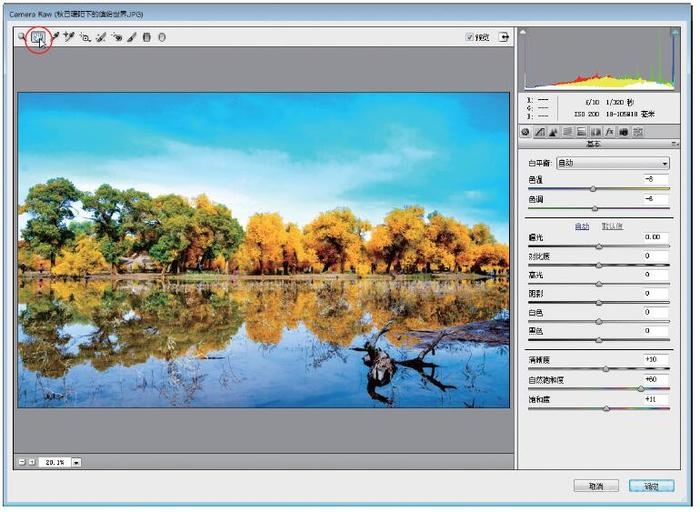Switch to the Tone Curve panel tab
Screen dimensions: 700x512
[539, 131]
